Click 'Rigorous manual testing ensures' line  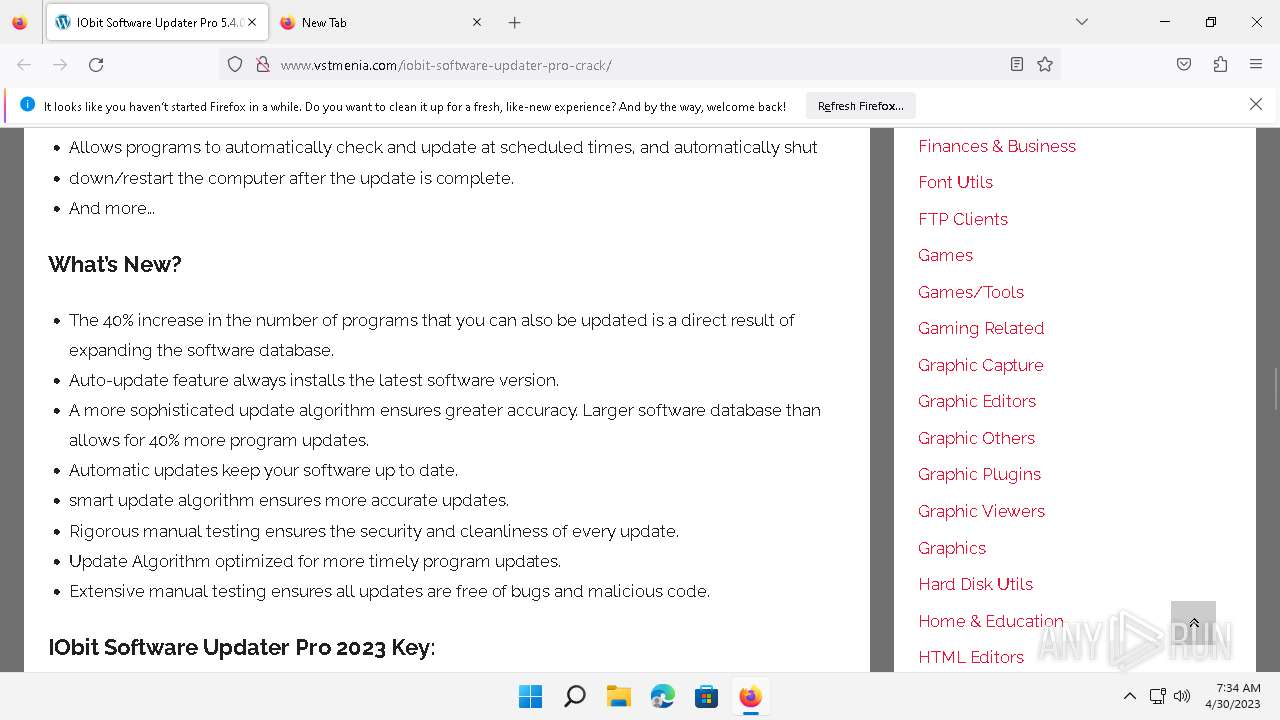(x=374, y=531)
